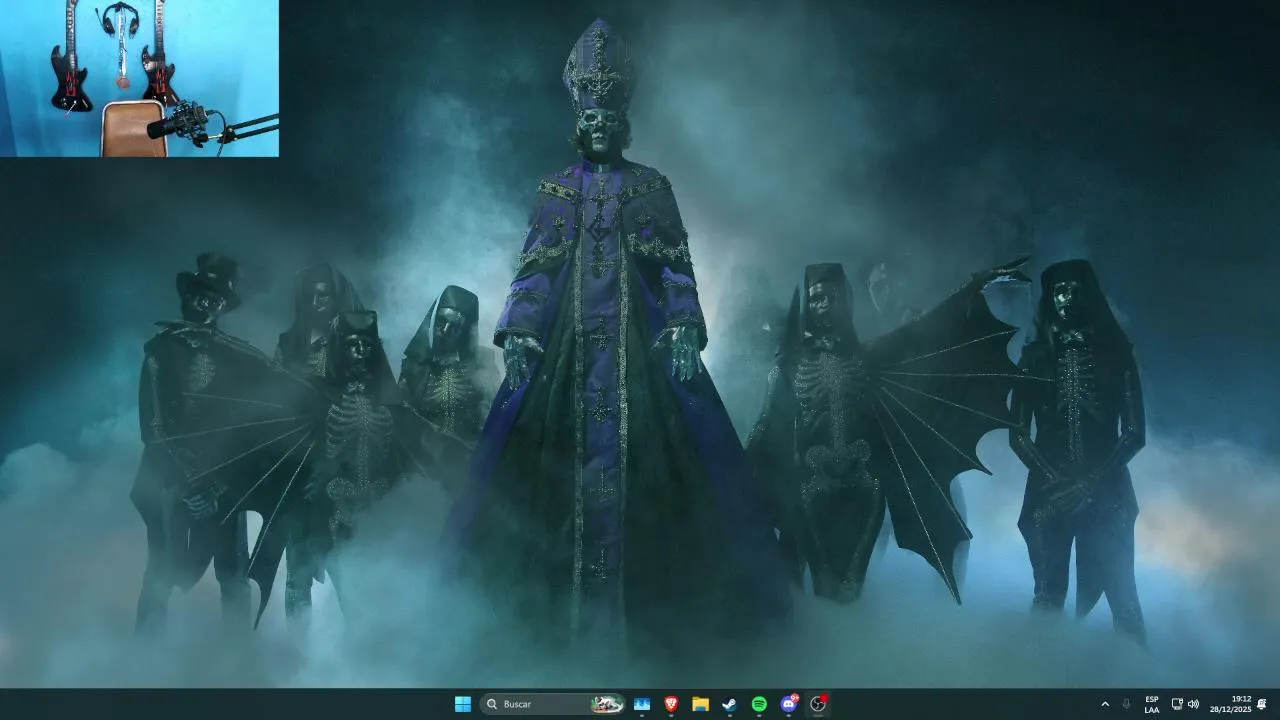Launch Brave browser from taskbar

(x=671, y=704)
